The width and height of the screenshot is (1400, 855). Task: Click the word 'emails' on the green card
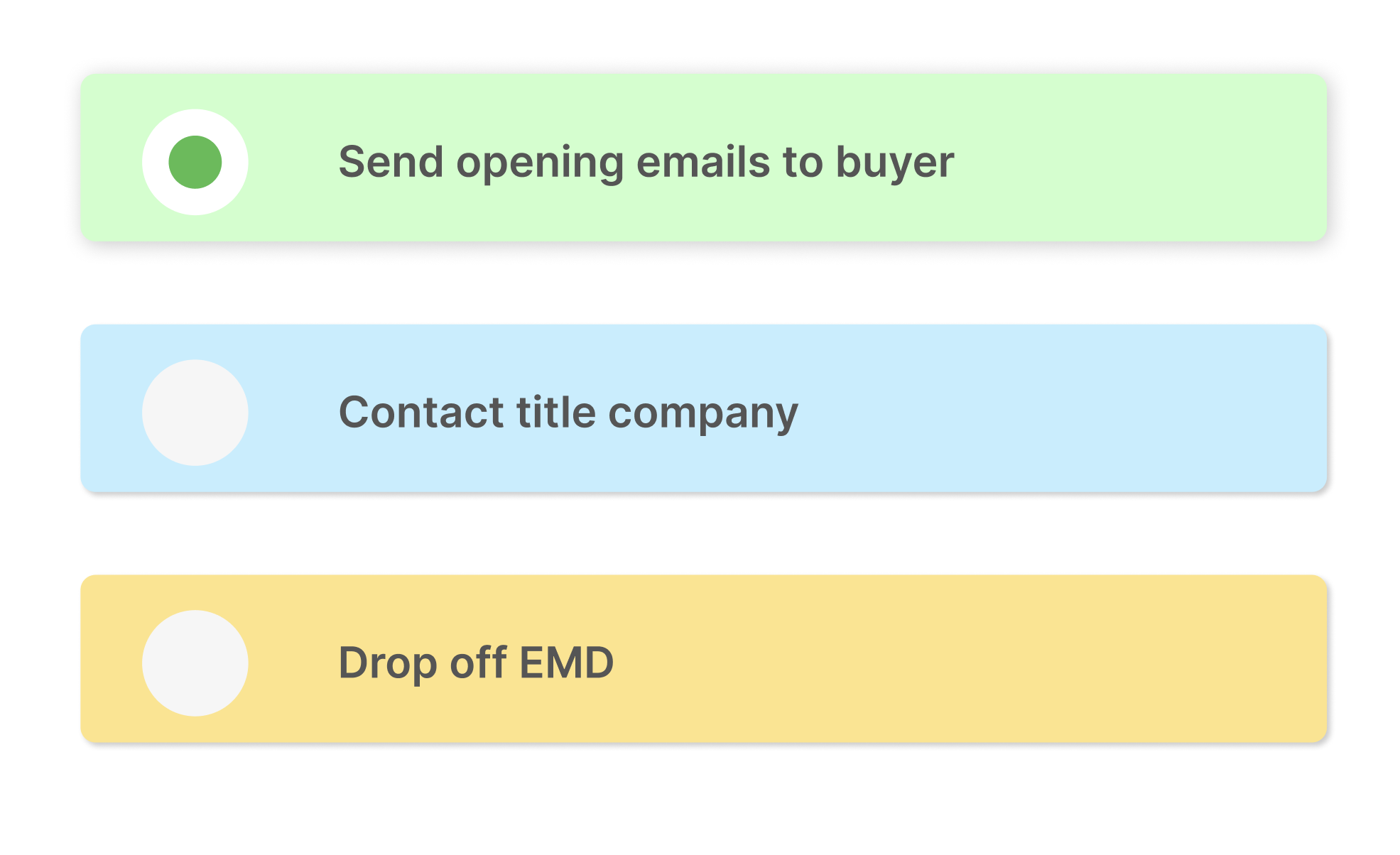[x=702, y=162]
